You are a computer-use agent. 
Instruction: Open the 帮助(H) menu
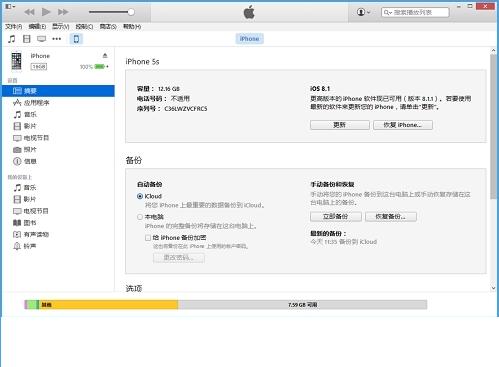click(132, 26)
